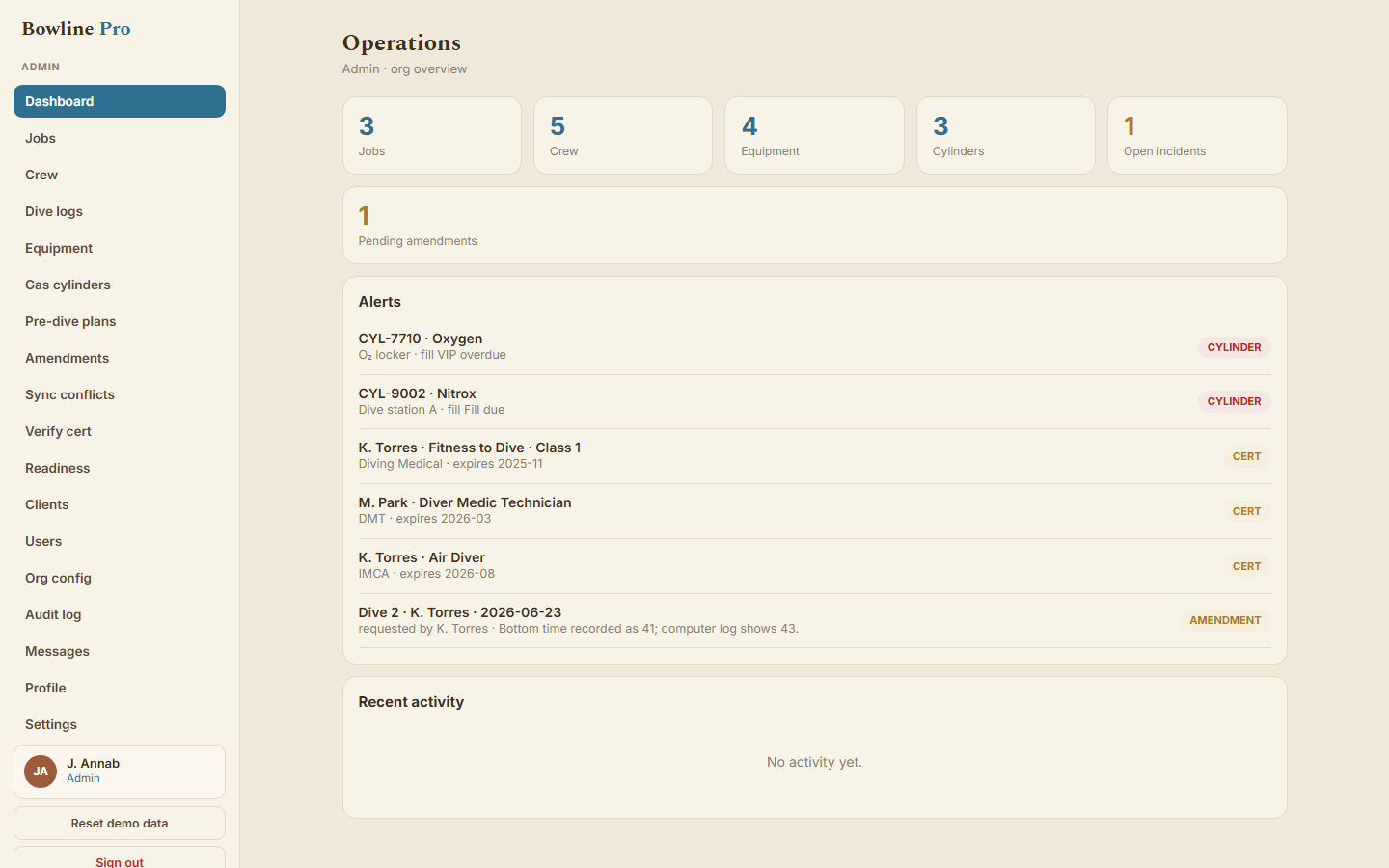This screenshot has height=868, width=1389.
Task: Open the 5 Crew stat card
Action: pos(623,136)
